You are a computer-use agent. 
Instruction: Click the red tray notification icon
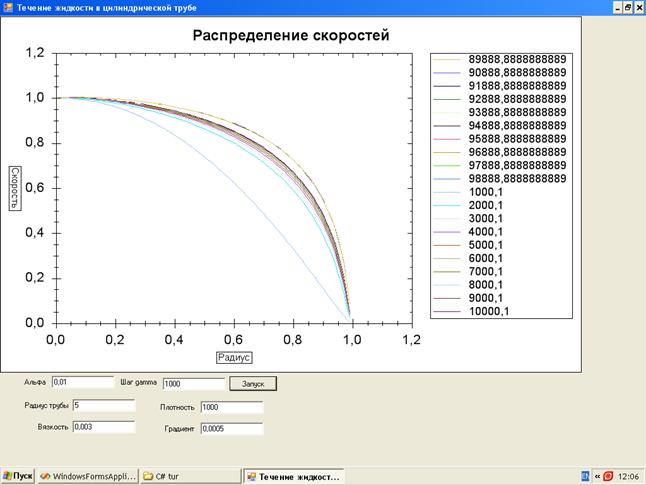tap(608, 476)
